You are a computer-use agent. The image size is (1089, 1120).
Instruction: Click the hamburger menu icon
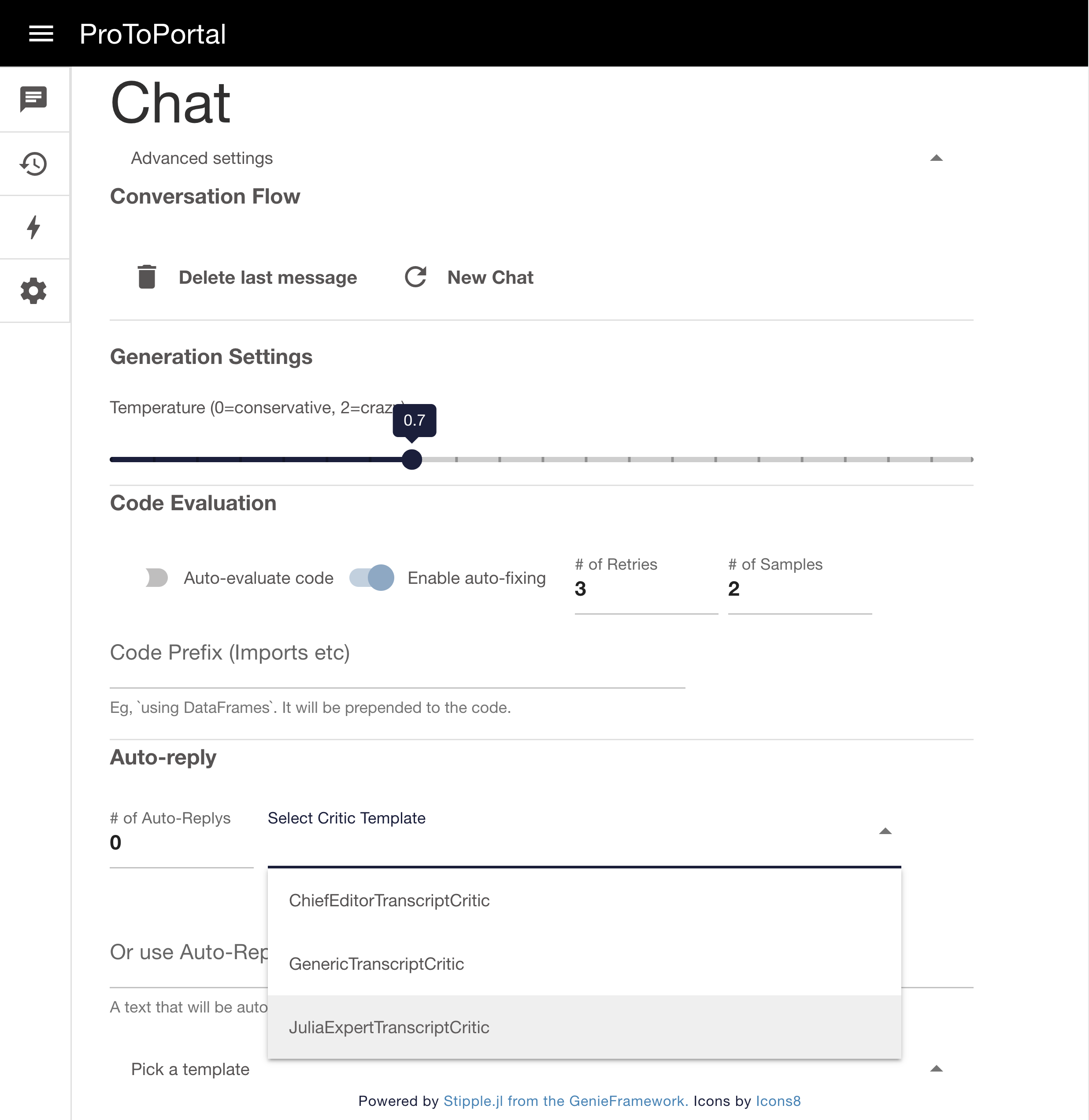click(x=40, y=33)
